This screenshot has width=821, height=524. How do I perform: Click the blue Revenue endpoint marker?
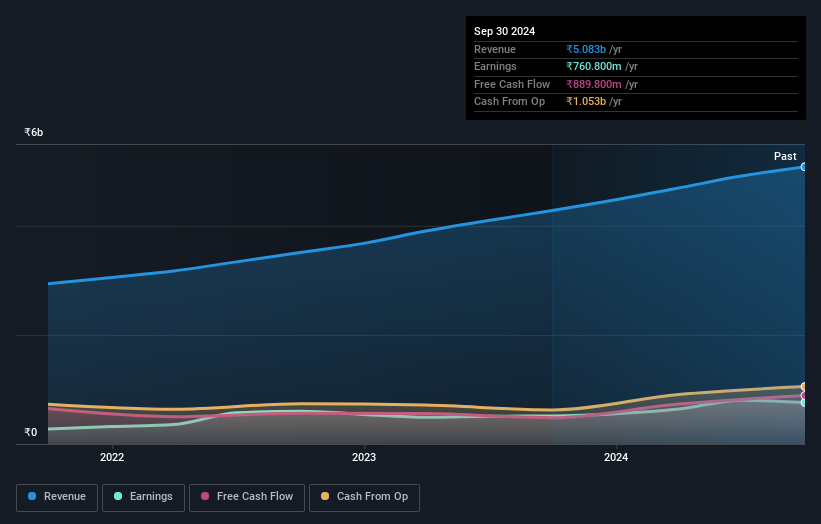coord(804,167)
